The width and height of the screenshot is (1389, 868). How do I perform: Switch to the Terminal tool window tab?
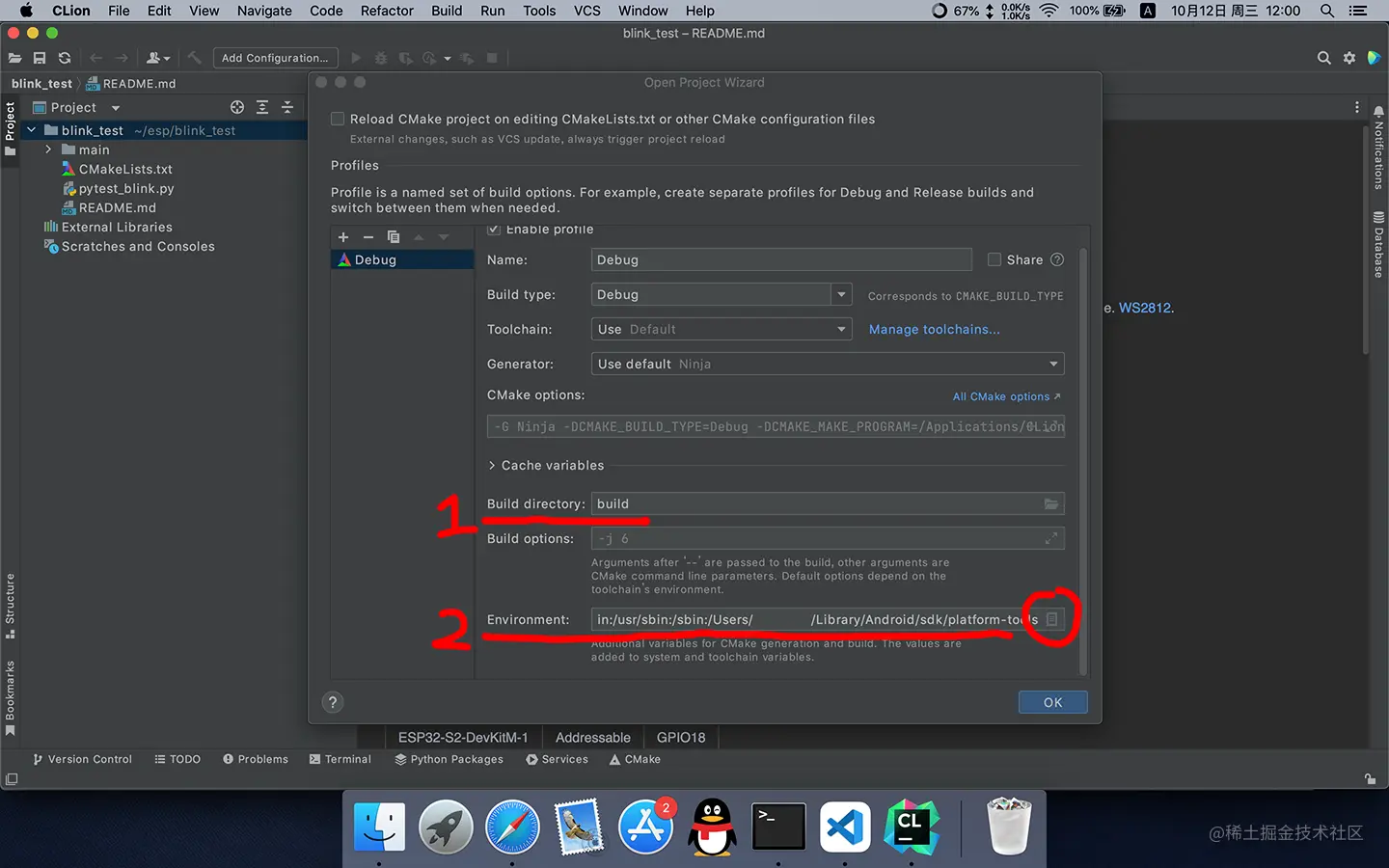pos(340,759)
